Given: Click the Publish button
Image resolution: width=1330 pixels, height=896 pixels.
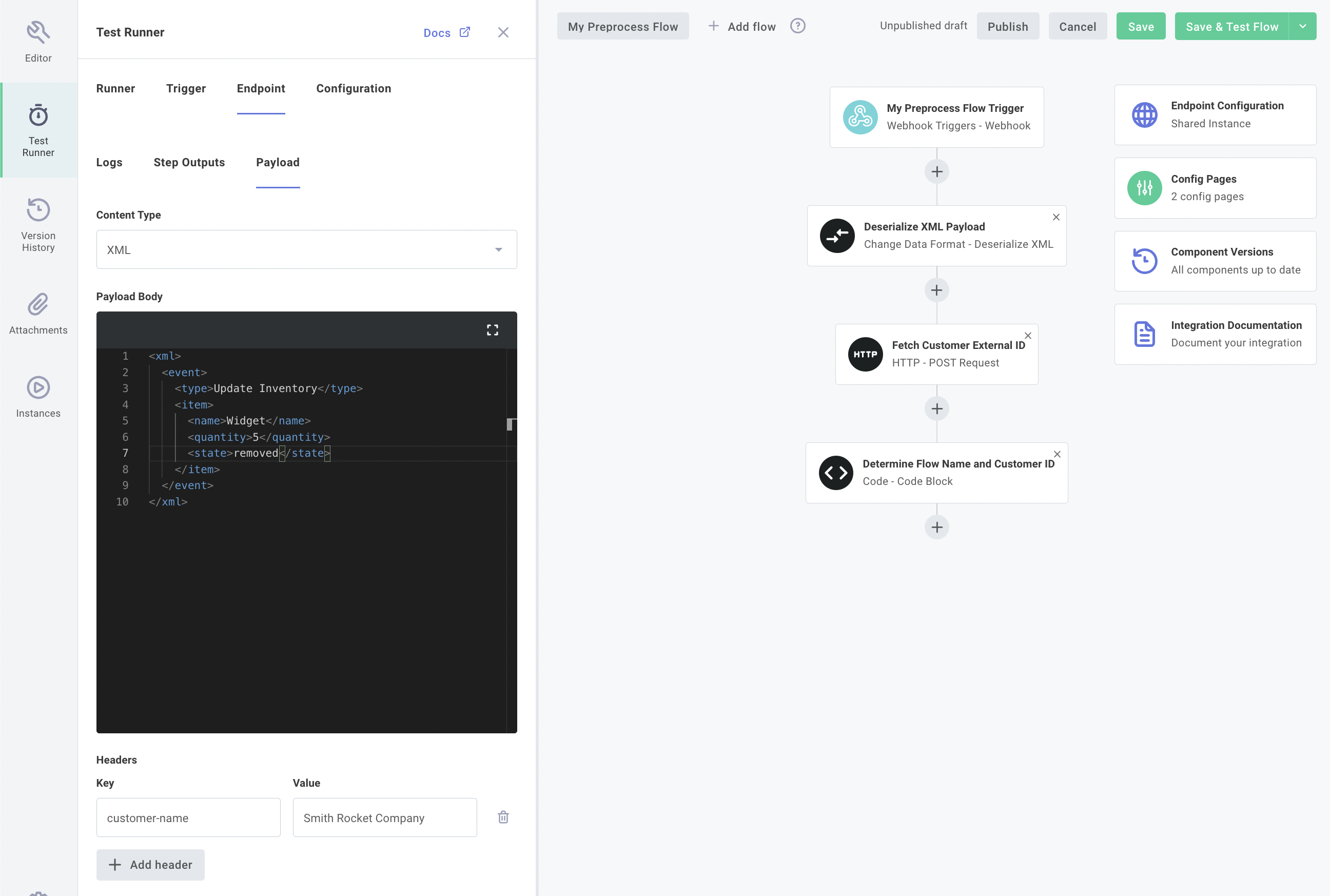Looking at the screenshot, I should pyautogui.click(x=1008, y=25).
